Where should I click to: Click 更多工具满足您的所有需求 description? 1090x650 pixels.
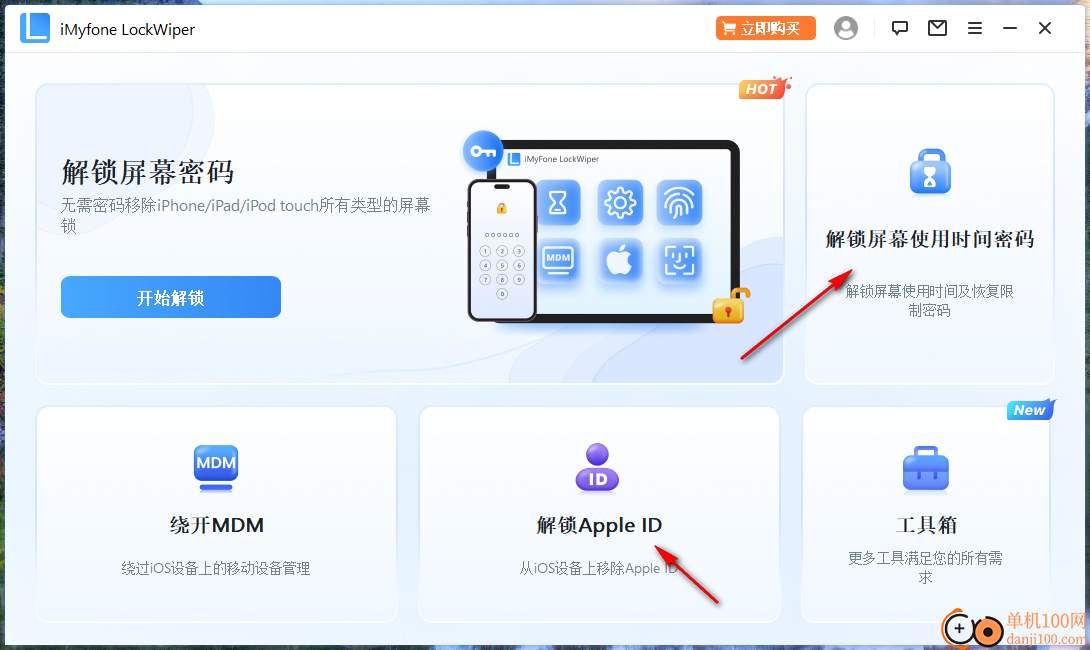[925, 567]
